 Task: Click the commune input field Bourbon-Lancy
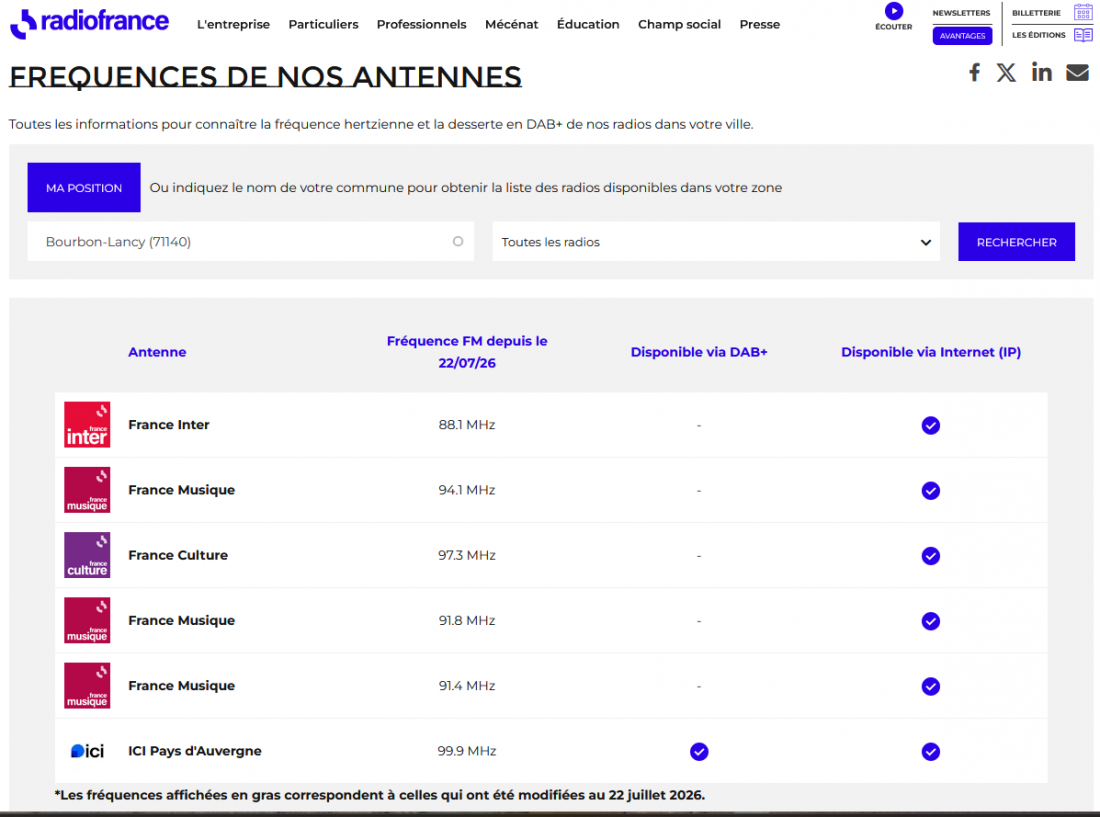point(250,241)
